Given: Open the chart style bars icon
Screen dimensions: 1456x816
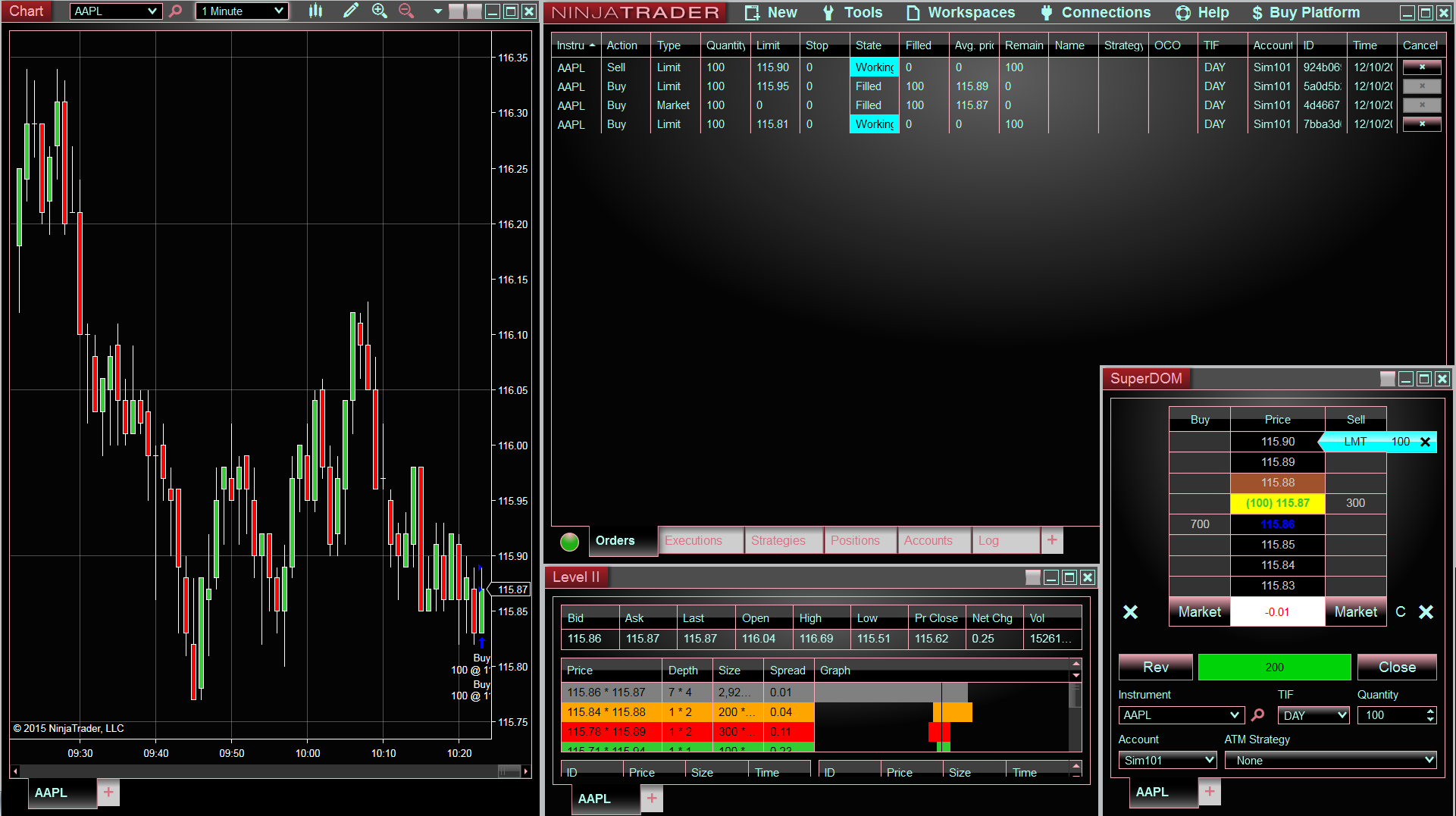Looking at the screenshot, I should pos(315,11).
